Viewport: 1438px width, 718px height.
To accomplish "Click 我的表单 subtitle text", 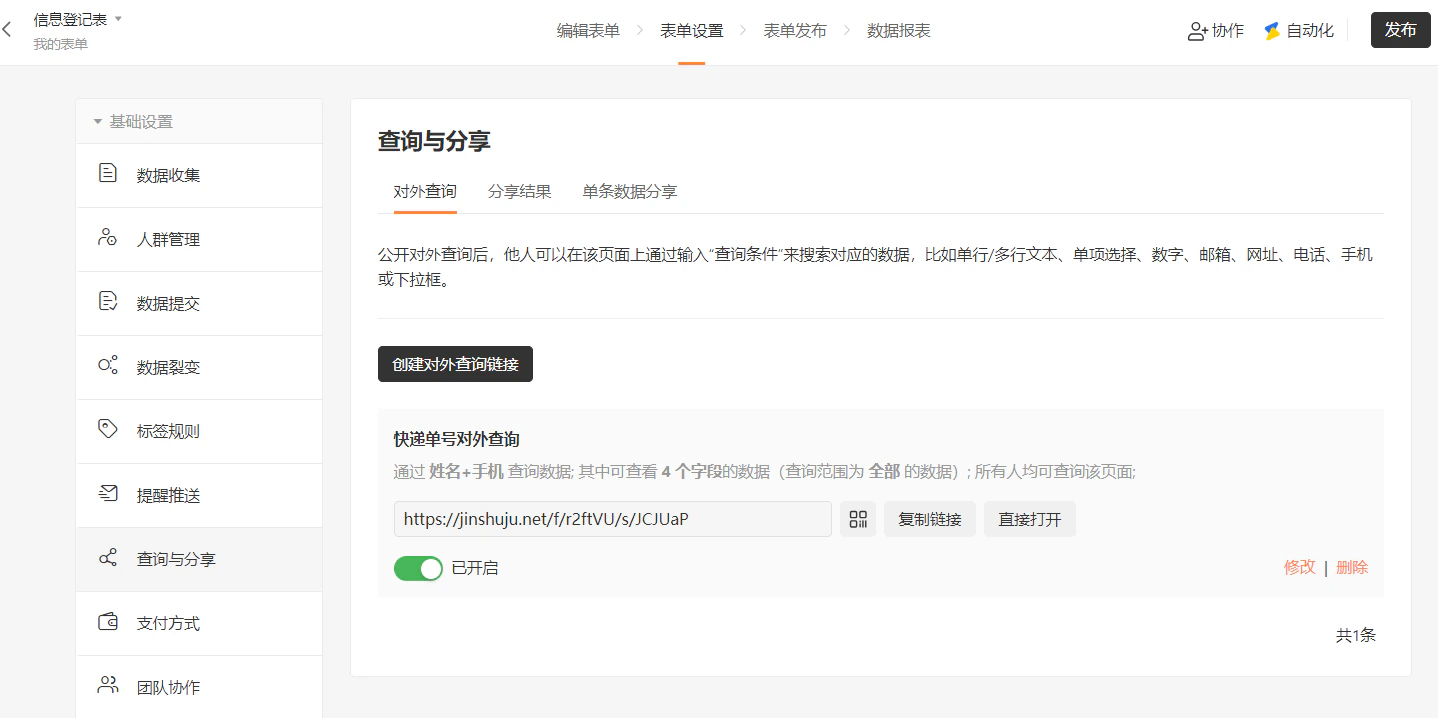I will 60,44.
